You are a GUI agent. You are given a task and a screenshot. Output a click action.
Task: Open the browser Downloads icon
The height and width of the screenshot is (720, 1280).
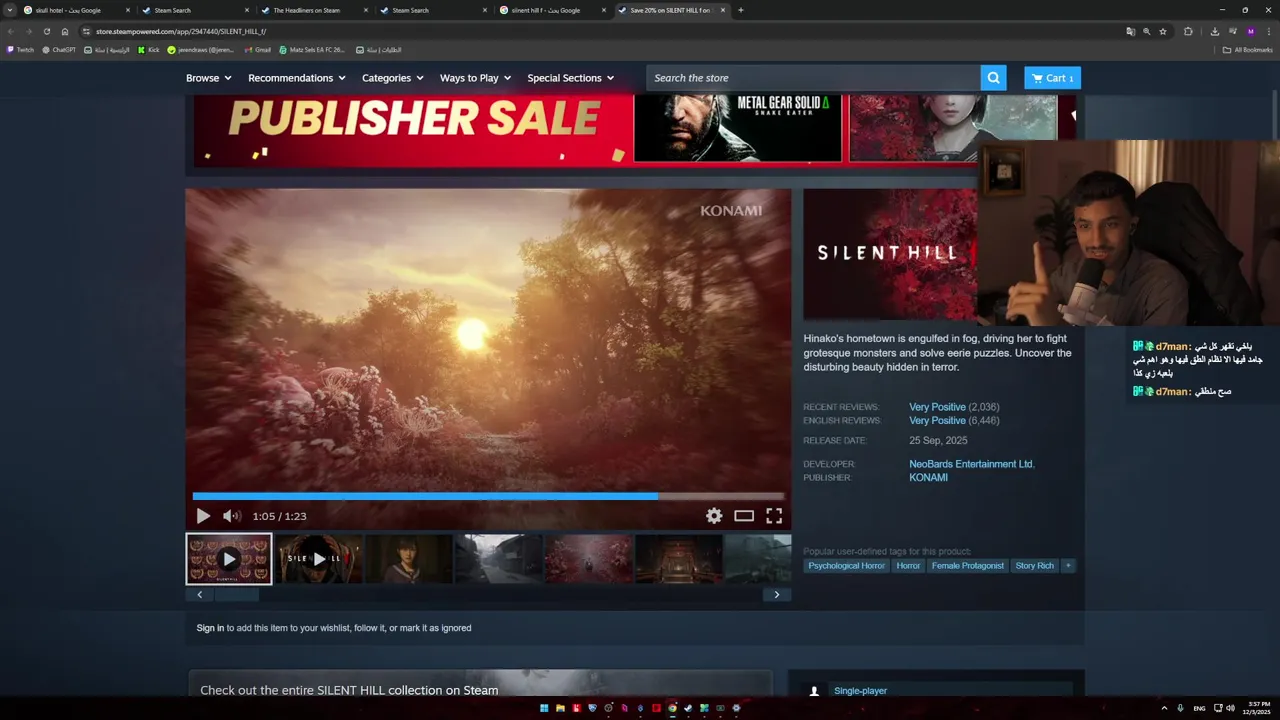pyautogui.click(x=1214, y=31)
